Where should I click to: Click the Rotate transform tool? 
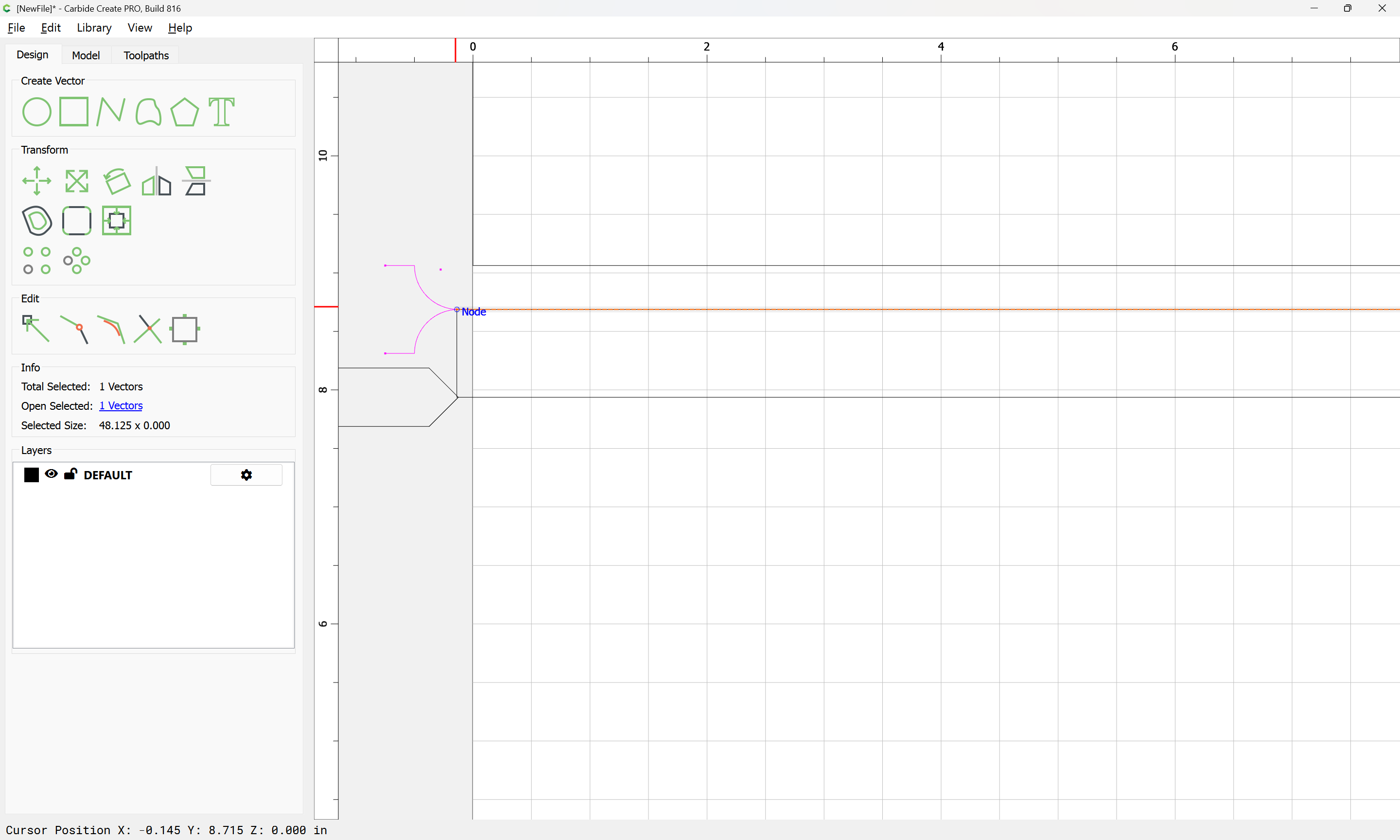point(117,181)
